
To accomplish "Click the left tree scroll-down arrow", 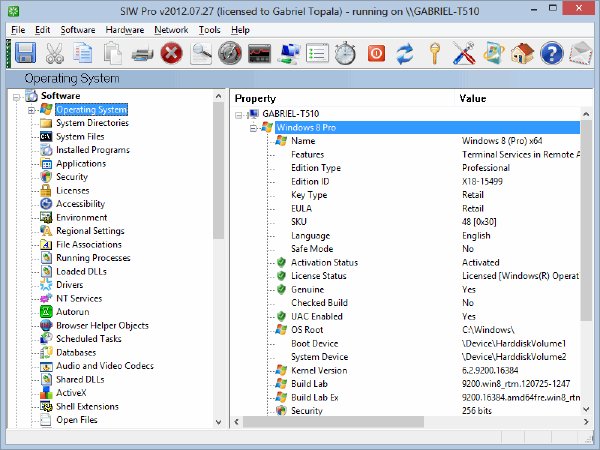I will pos(218,422).
